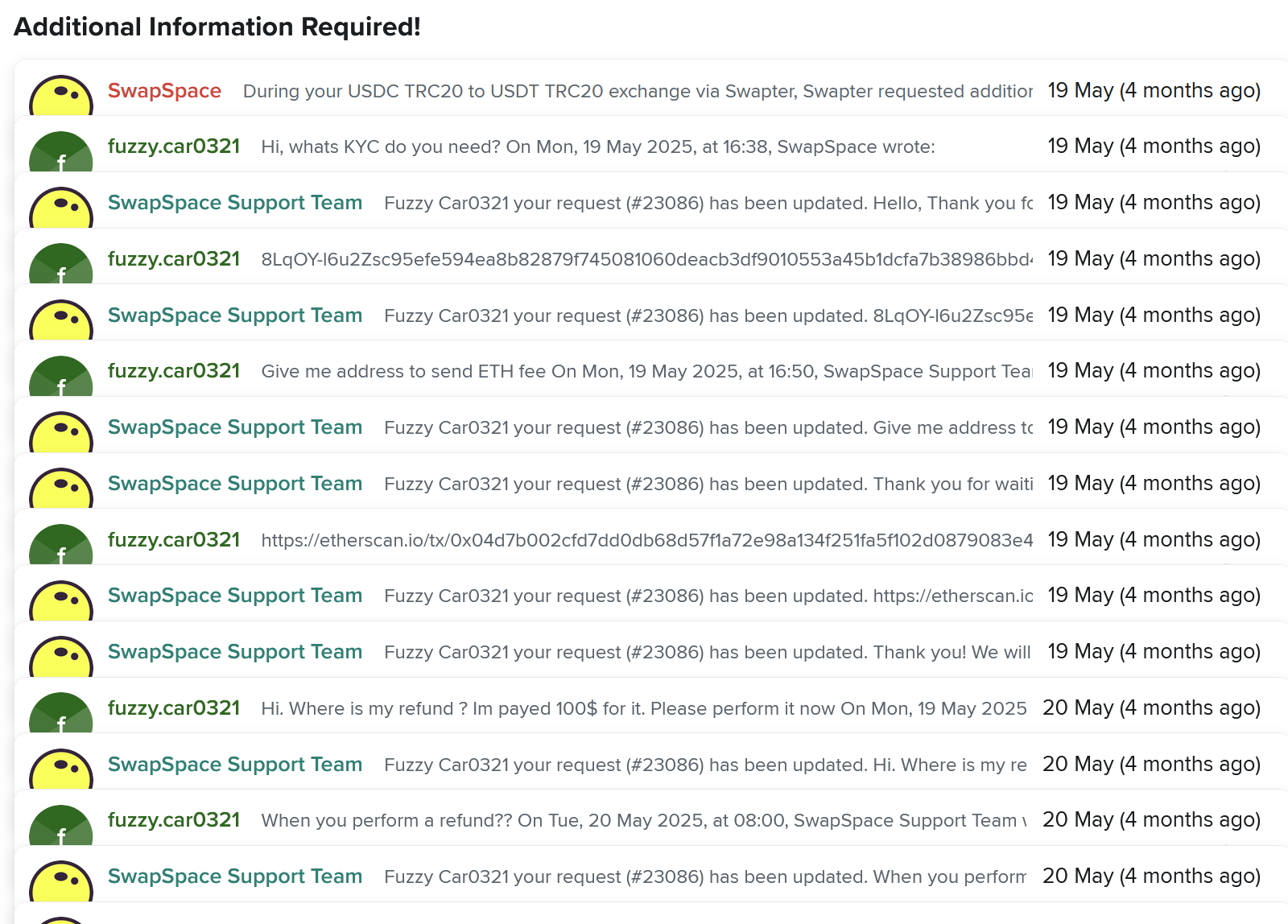This screenshot has width=1288, height=924.
Task: Click the yellow avatar on the 'Hello, Thank you' reply row
Action: tap(61, 208)
